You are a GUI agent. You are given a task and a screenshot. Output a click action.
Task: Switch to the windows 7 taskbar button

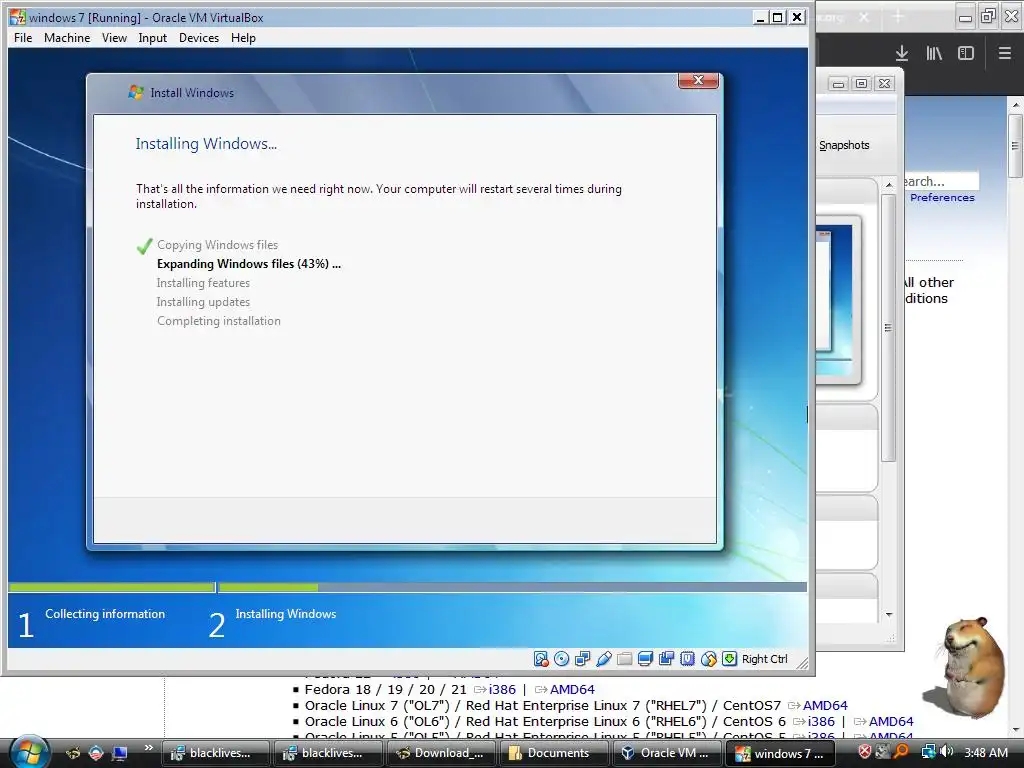point(779,753)
